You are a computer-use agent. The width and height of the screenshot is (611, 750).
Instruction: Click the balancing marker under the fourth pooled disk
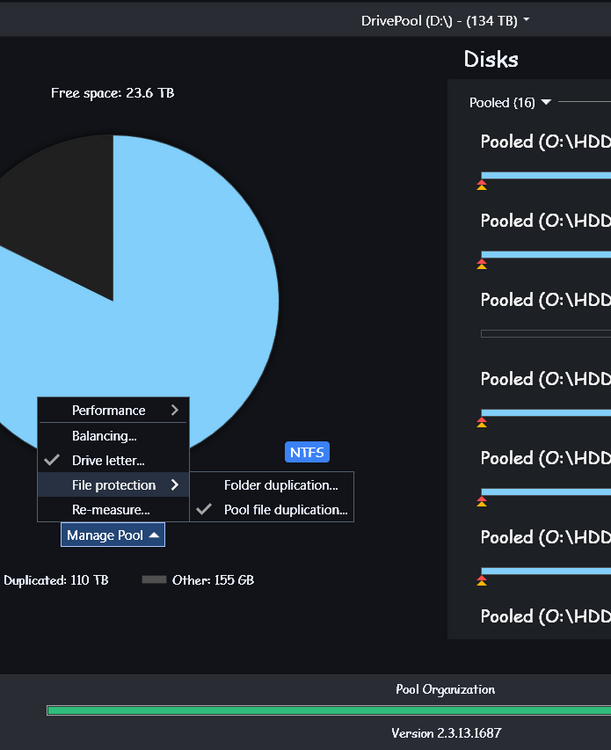point(482,422)
